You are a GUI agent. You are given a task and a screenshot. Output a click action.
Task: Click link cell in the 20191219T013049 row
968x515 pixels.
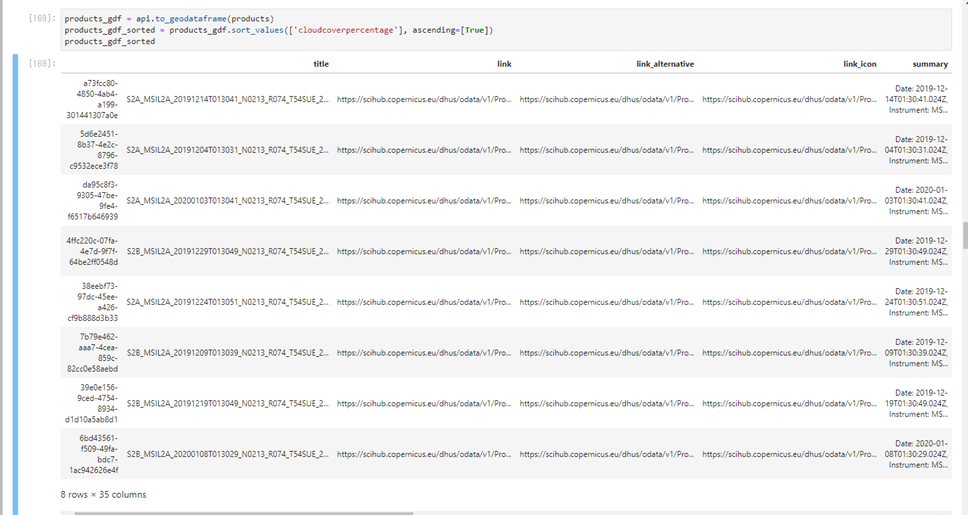pos(424,403)
